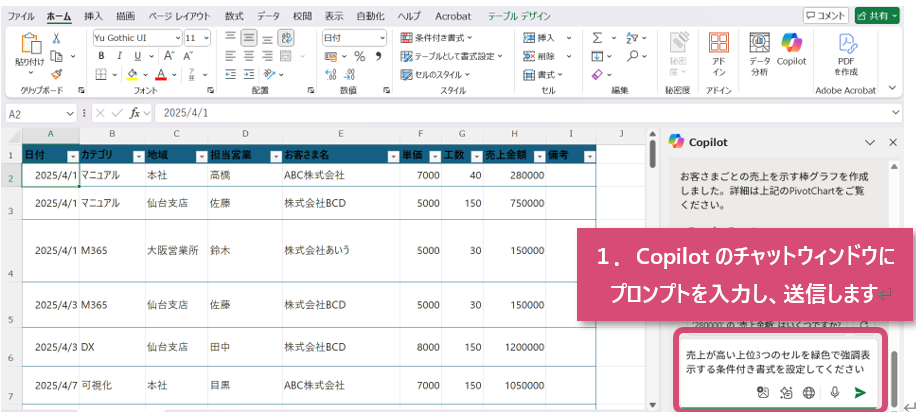Click the borders grid icon
The height and width of the screenshot is (412, 916).
click(100, 74)
